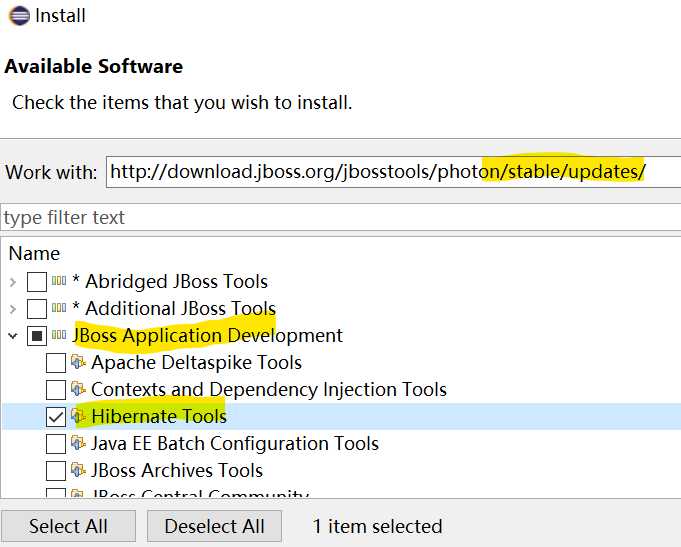Click the type filter text box
Screen dimensions: 681x547
(340, 217)
